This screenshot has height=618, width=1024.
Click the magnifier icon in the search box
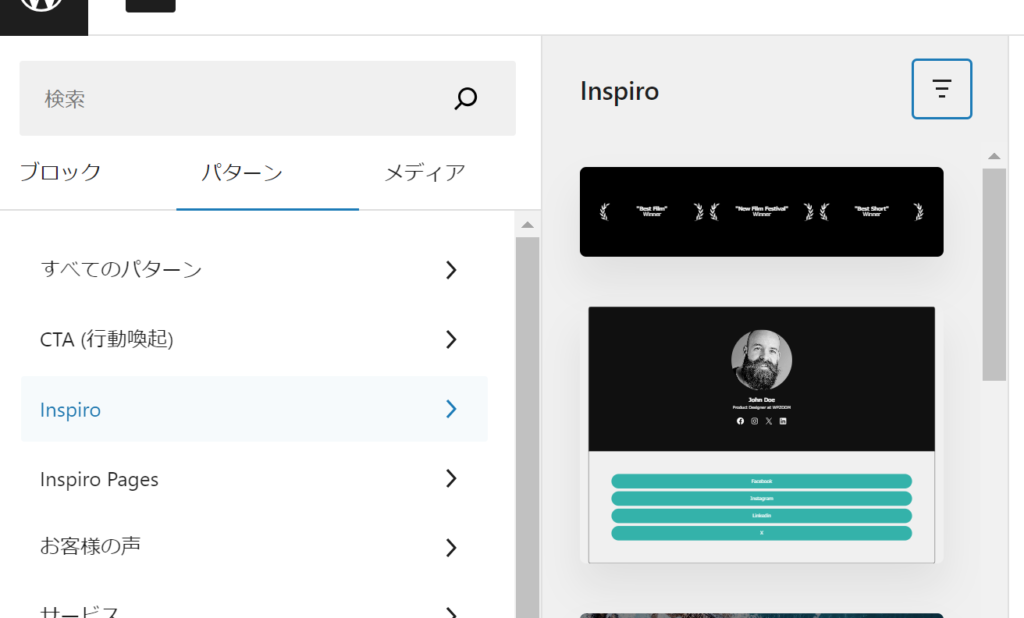coord(465,98)
